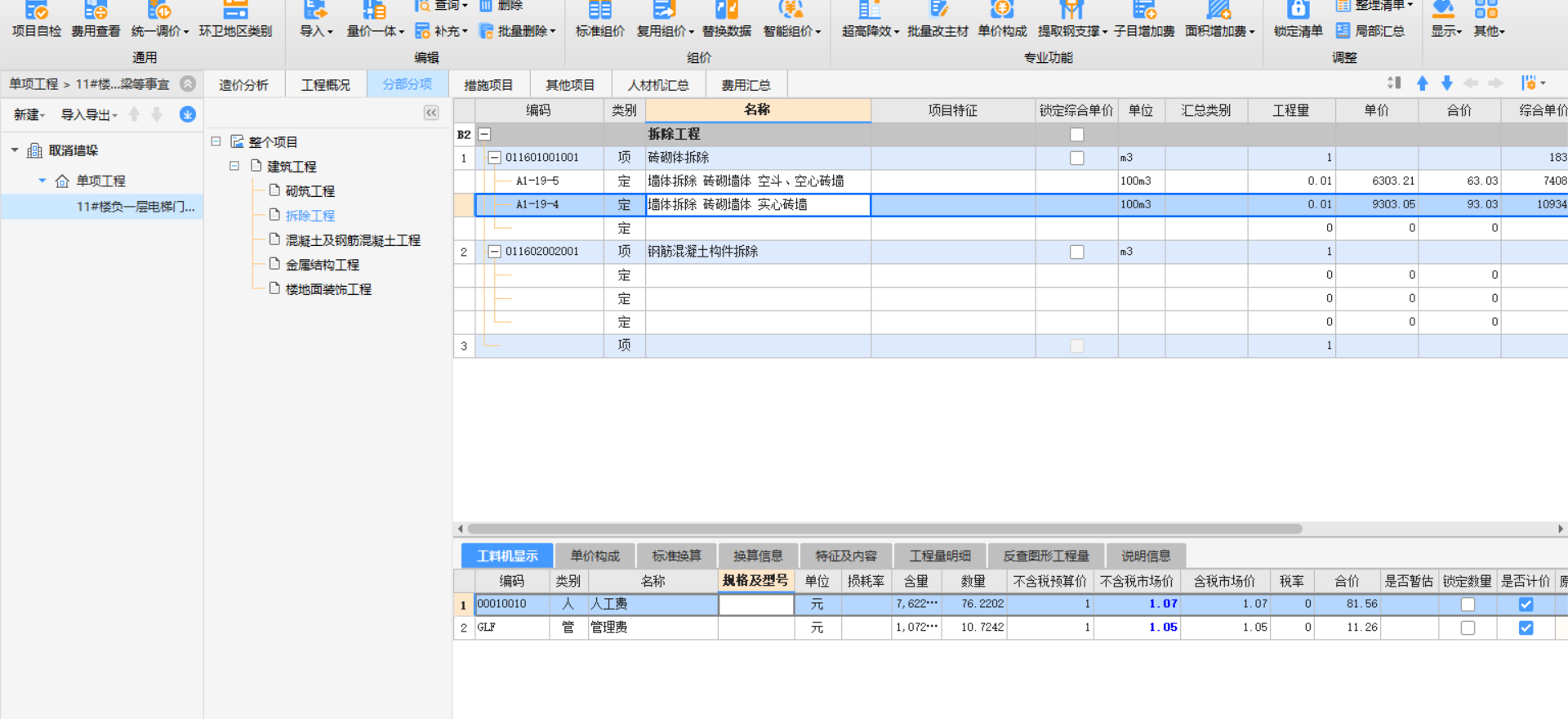This screenshot has height=719, width=1568.
Task: Click the breadcrumb collapse chevron icon
Action: click(x=188, y=83)
